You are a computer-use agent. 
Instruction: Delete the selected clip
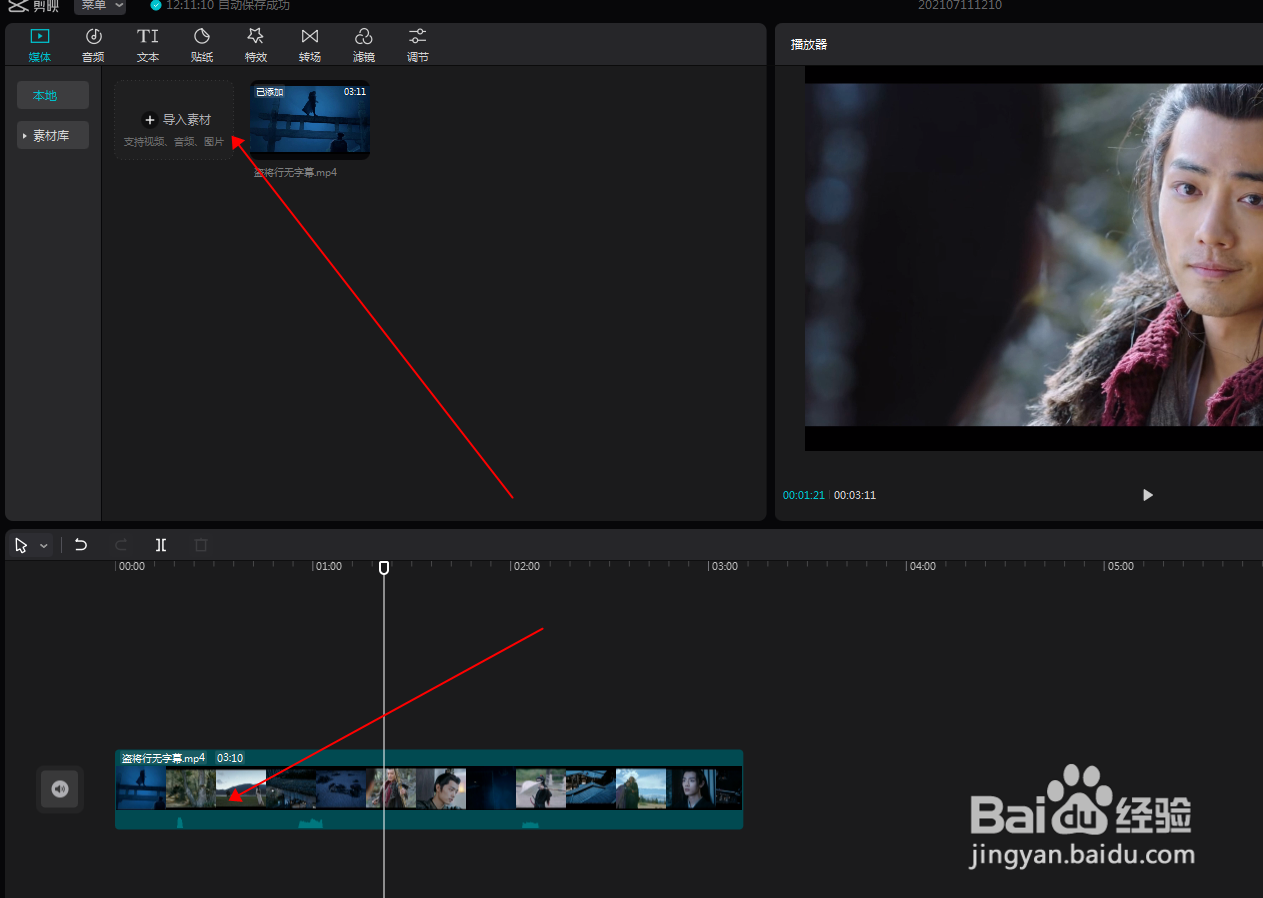[201, 545]
